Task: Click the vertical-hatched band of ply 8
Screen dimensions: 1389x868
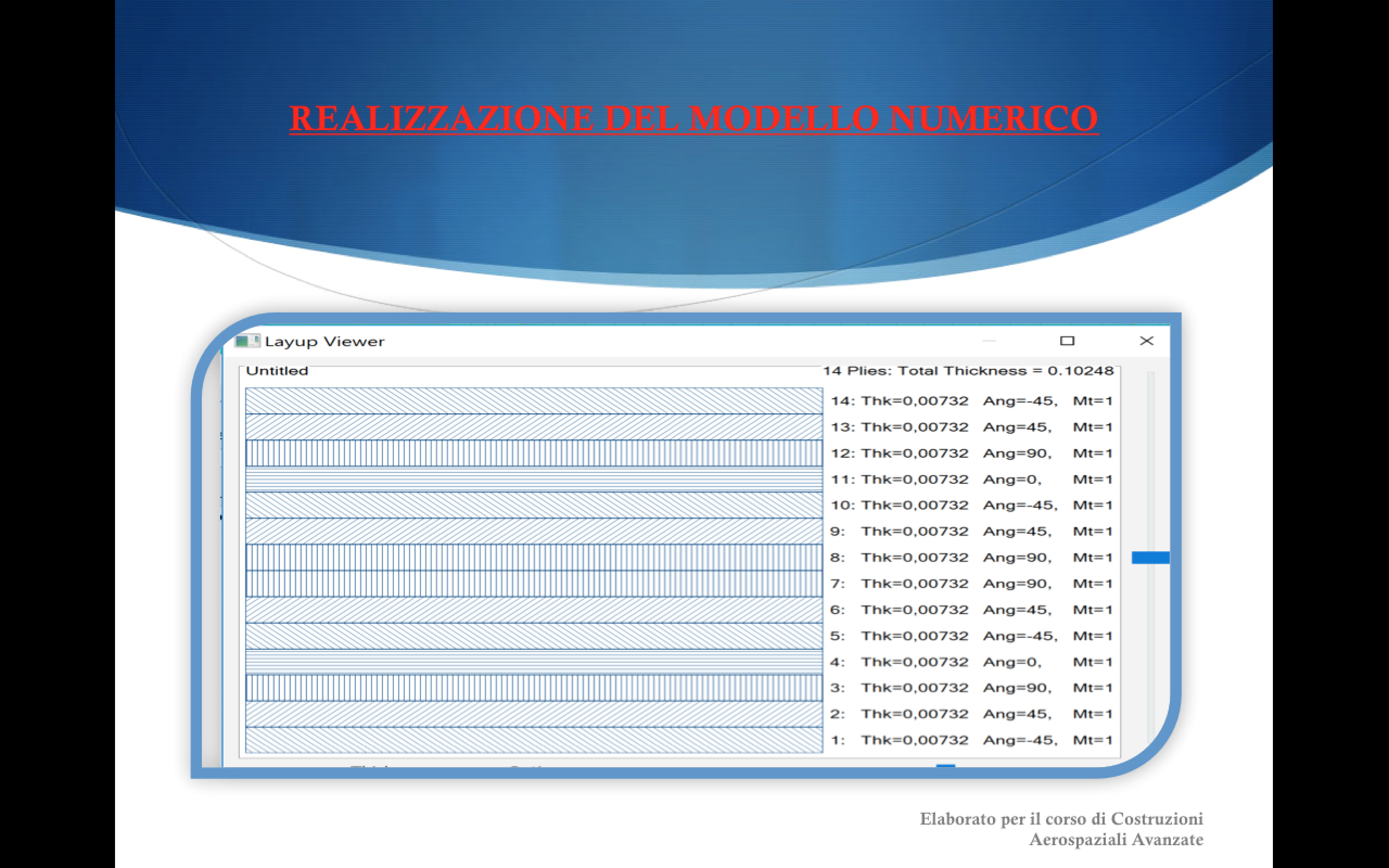Action: 534,558
